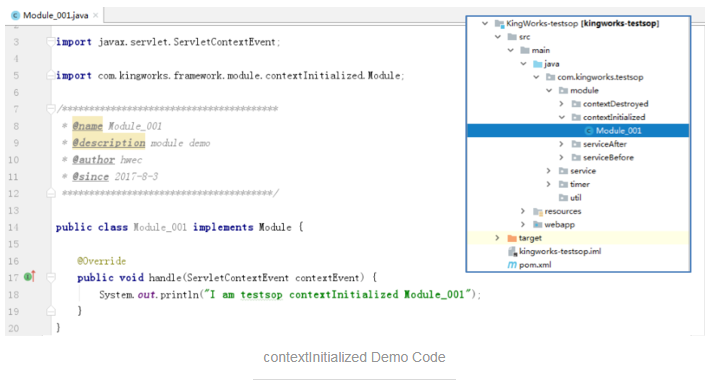Viewport: 708px width, 386px height.
Task: Click the orange target folder icon
Action: (x=512, y=238)
